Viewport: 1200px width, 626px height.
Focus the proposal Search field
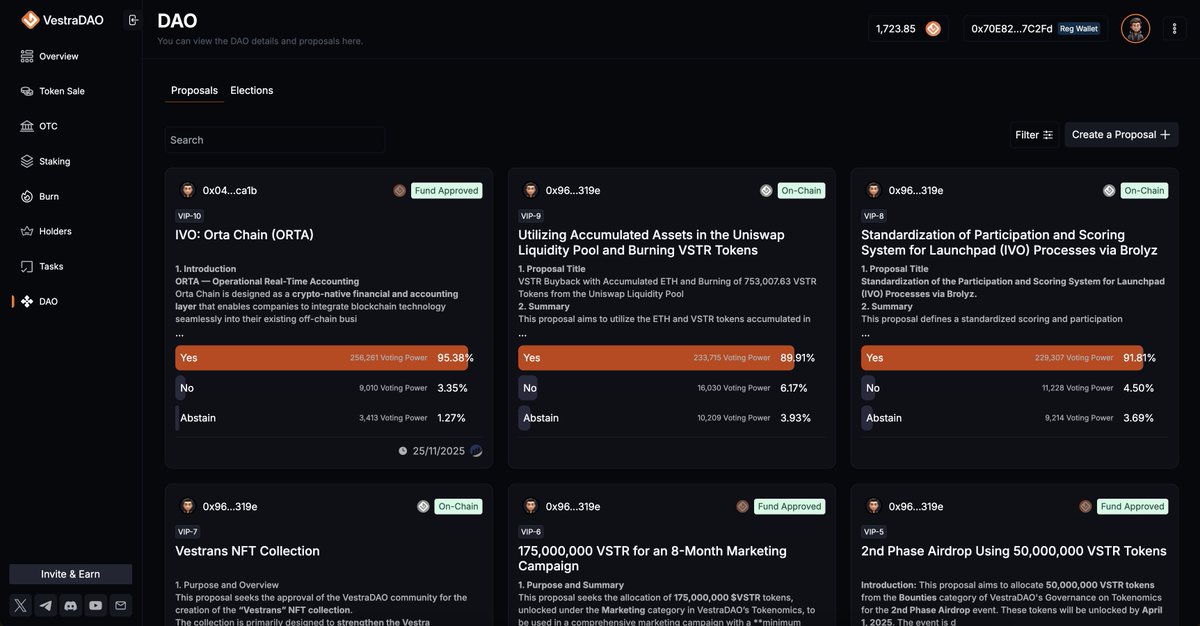(275, 140)
